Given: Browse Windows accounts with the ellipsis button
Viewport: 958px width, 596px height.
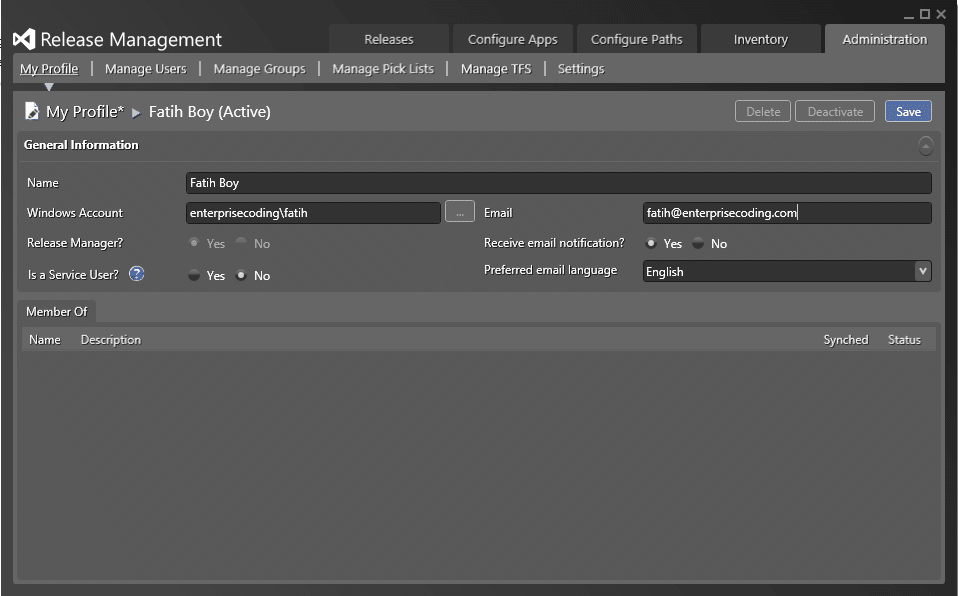Looking at the screenshot, I should pyautogui.click(x=459, y=212).
